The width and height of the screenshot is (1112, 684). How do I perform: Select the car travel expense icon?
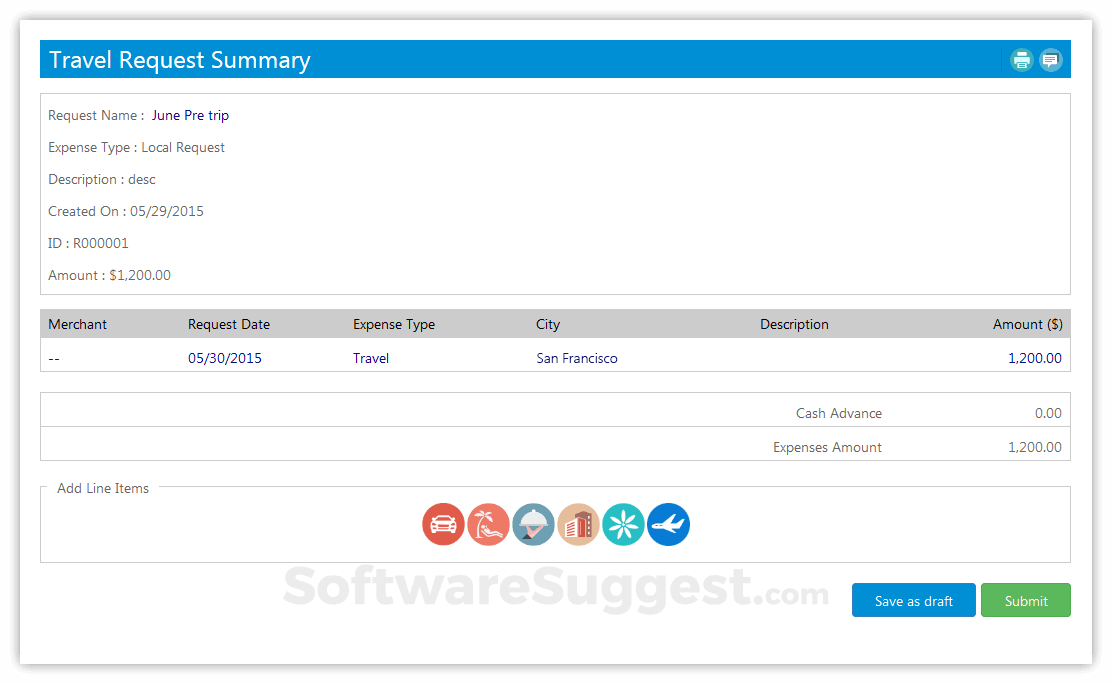tap(443, 524)
